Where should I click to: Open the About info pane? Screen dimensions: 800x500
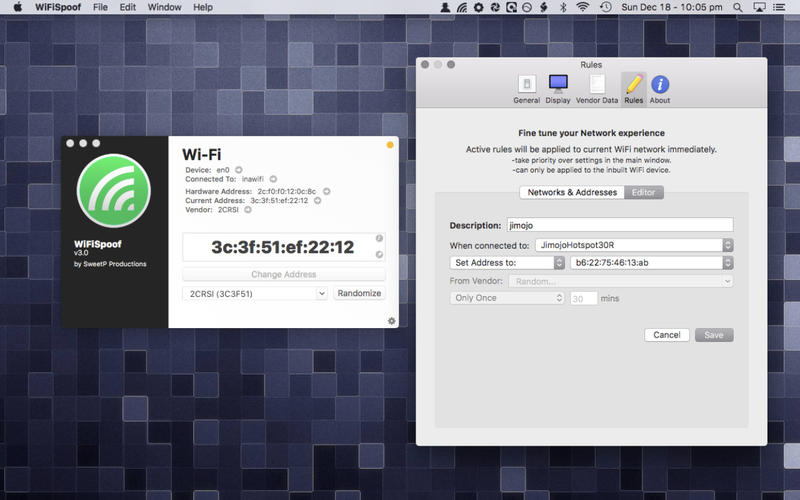(x=660, y=90)
